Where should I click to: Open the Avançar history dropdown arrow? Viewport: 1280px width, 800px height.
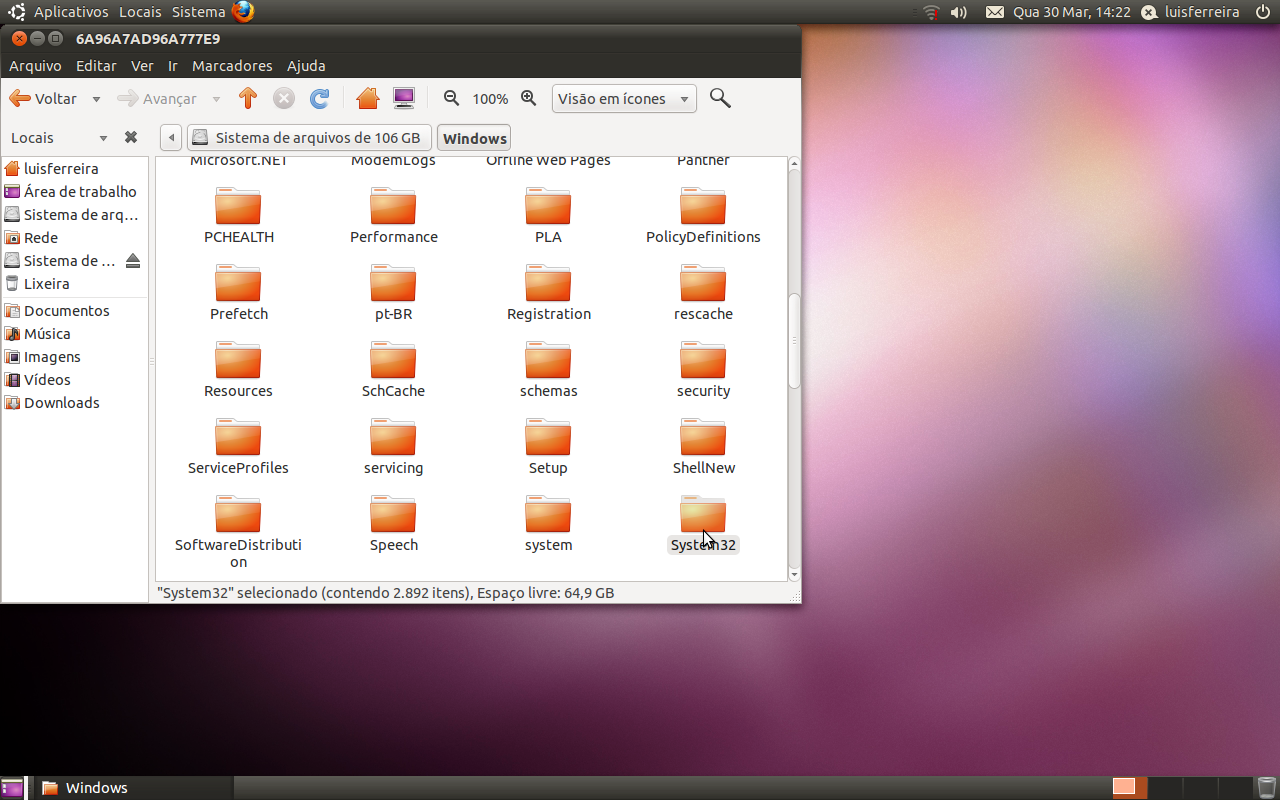click(x=217, y=99)
